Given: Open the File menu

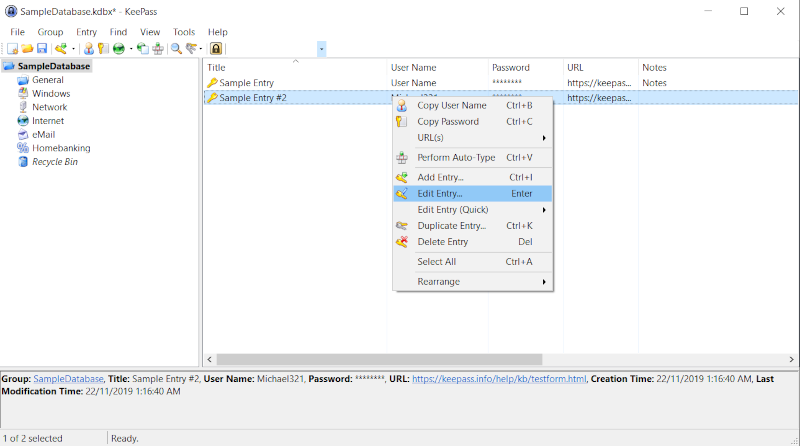Looking at the screenshot, I should pos(17,32).
